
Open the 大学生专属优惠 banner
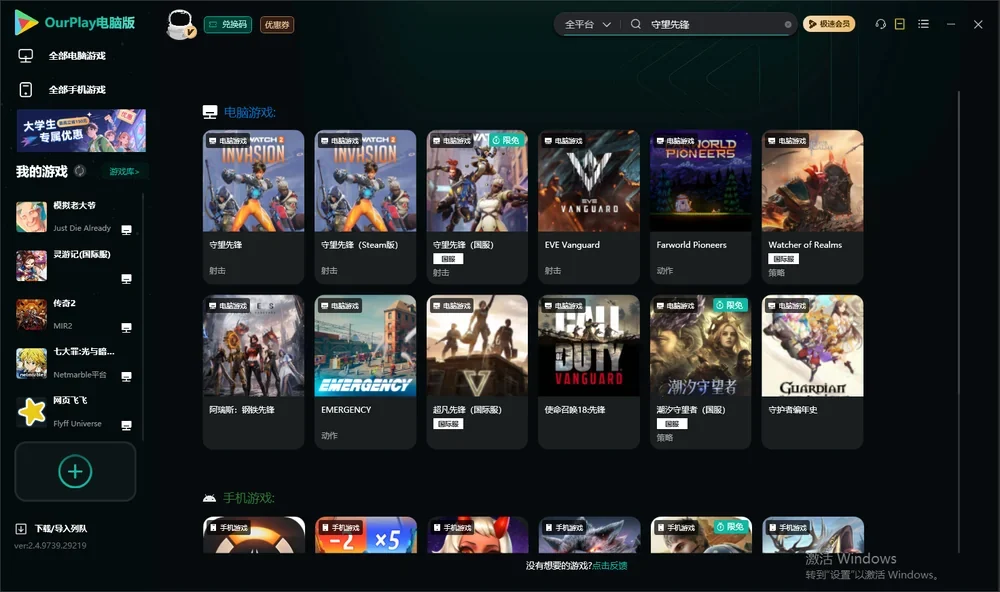click(82, 130)
